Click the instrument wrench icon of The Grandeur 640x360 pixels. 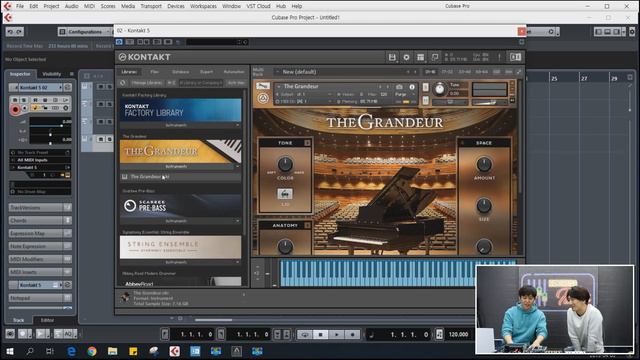(263, 86)
